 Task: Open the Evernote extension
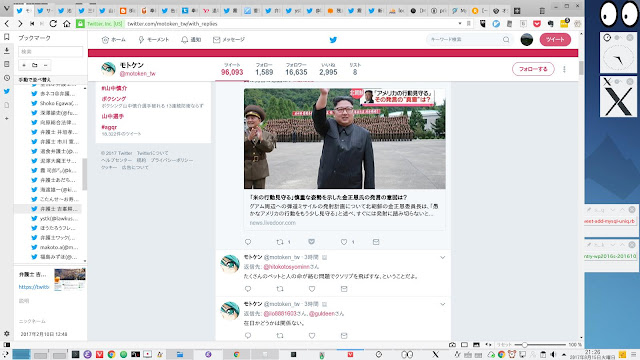pos(550,24)
